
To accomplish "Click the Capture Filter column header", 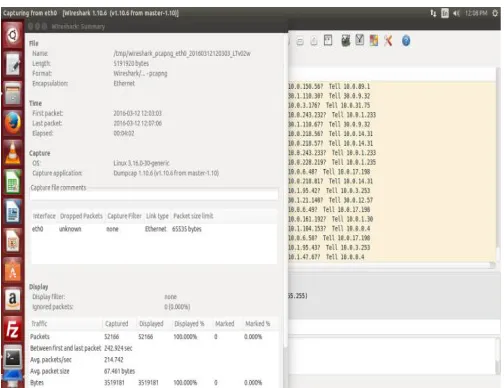I will point(124,216).
